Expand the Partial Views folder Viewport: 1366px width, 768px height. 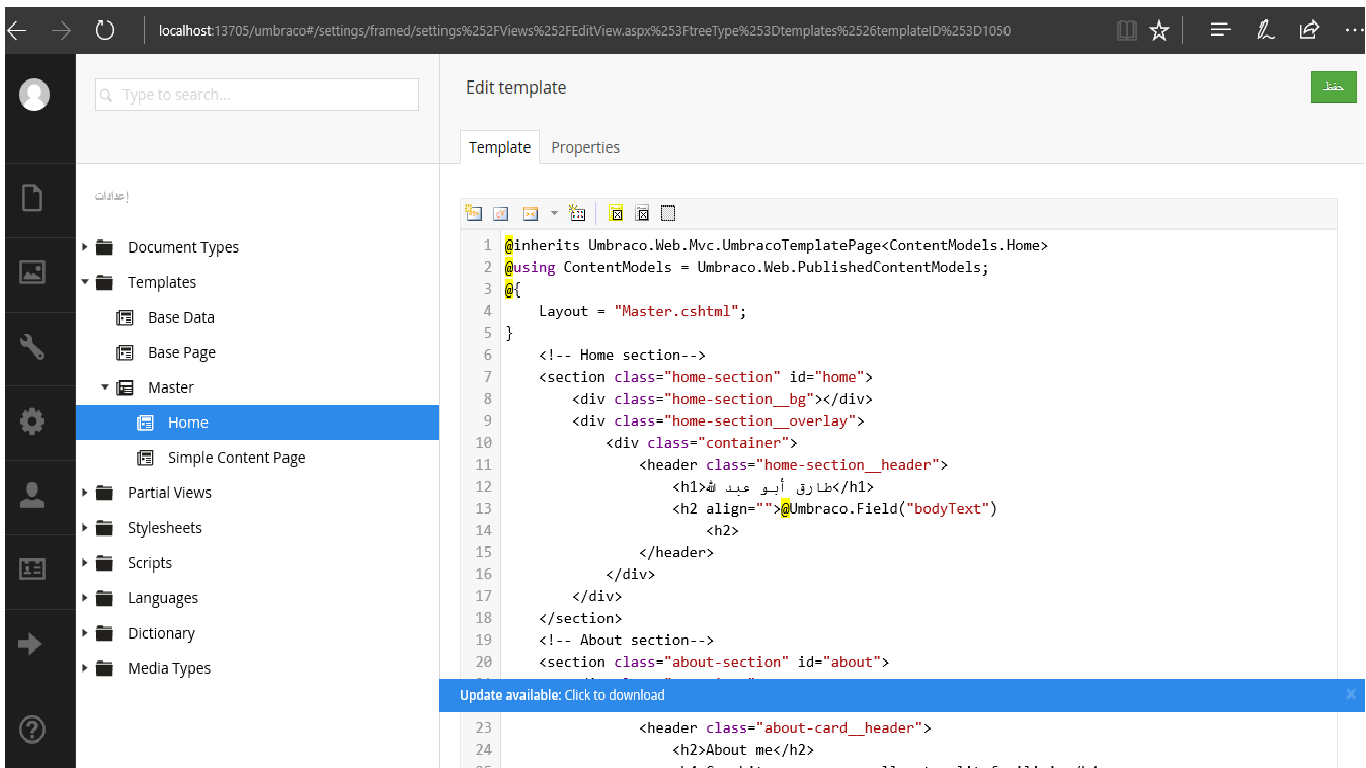pyautogui.click(x=85, y=492)
